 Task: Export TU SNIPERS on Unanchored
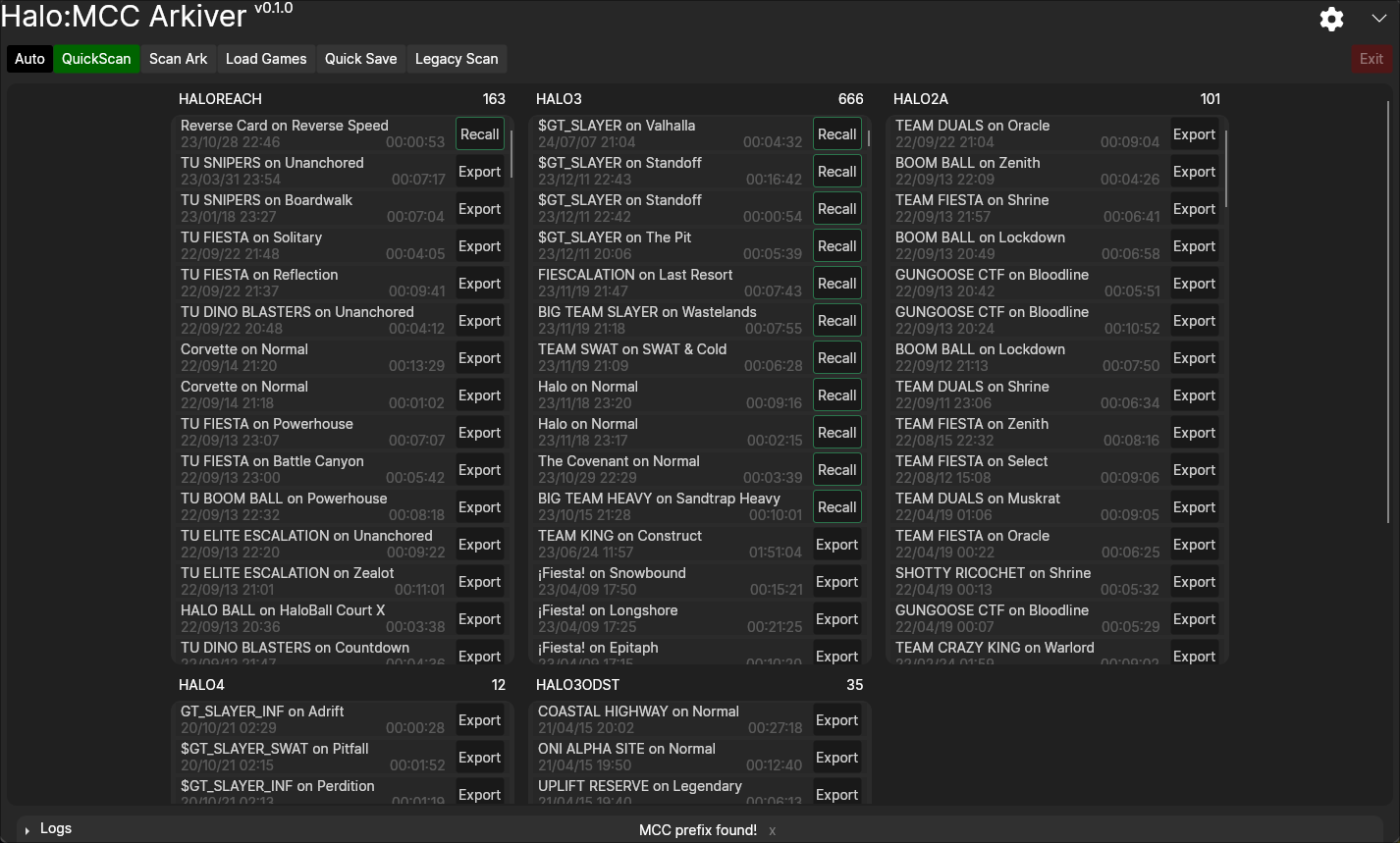(480, 172)
